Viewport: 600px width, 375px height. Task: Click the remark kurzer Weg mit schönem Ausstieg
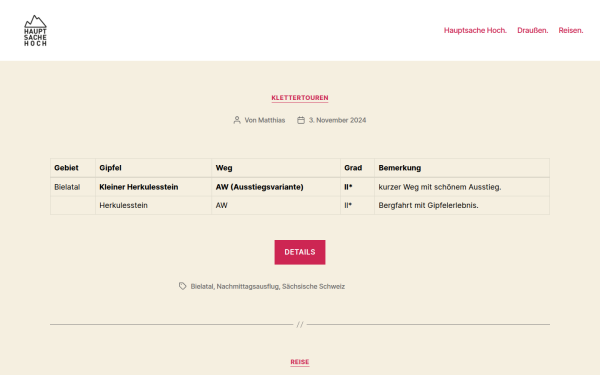click(462, 187)
